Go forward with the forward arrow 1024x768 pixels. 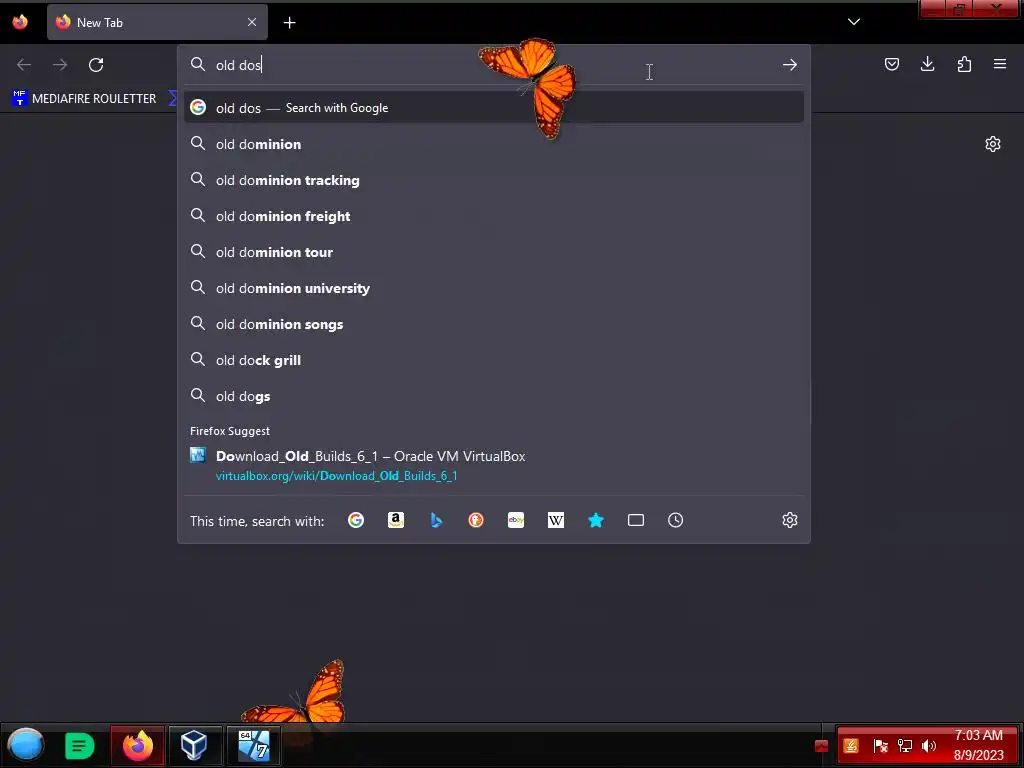click(60, 65)
